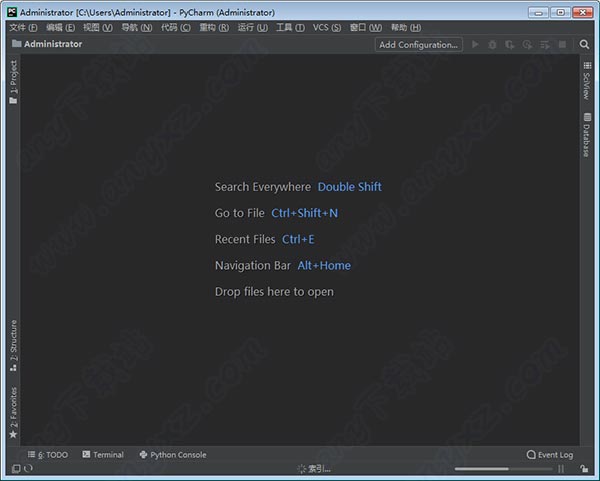Click the Administrator breadcrumb folder

point(47,44)
